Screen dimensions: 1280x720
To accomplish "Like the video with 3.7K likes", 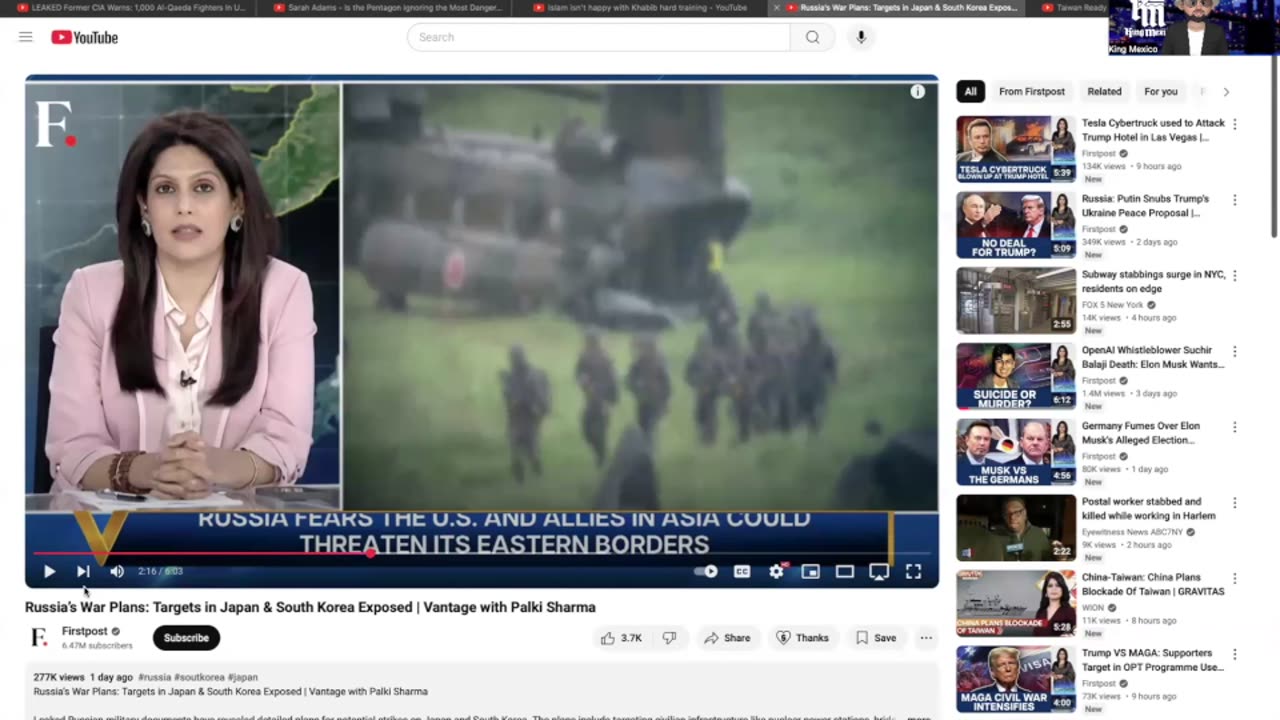I will pos(620,638).
